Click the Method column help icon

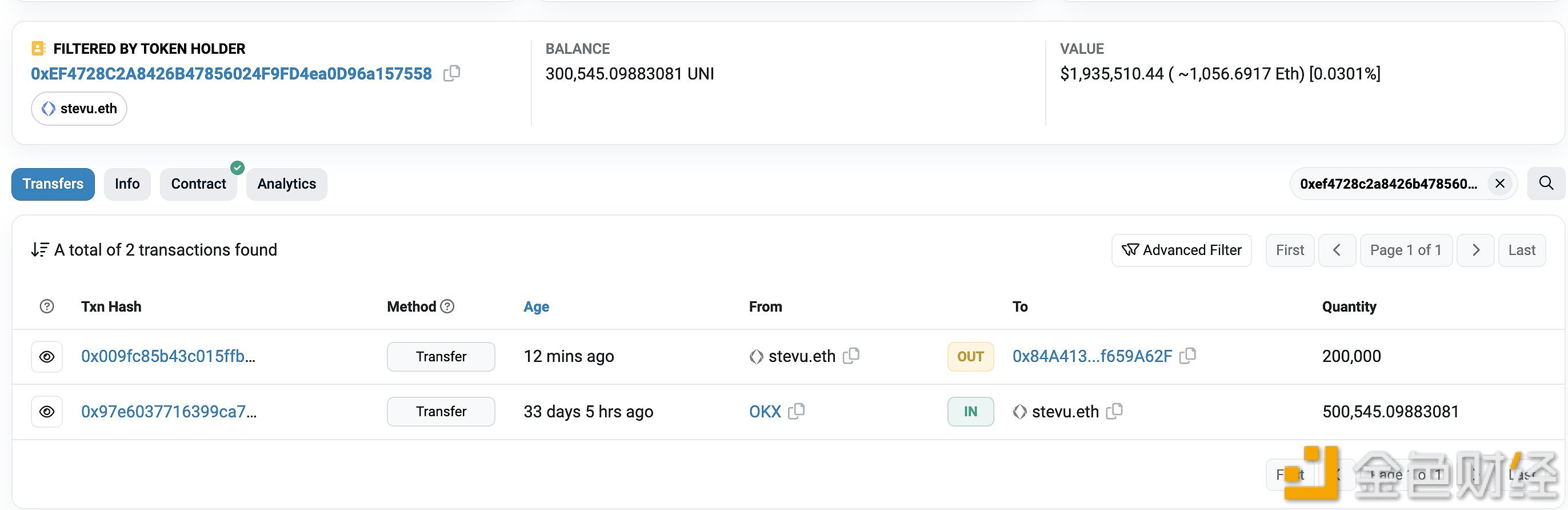447,306
